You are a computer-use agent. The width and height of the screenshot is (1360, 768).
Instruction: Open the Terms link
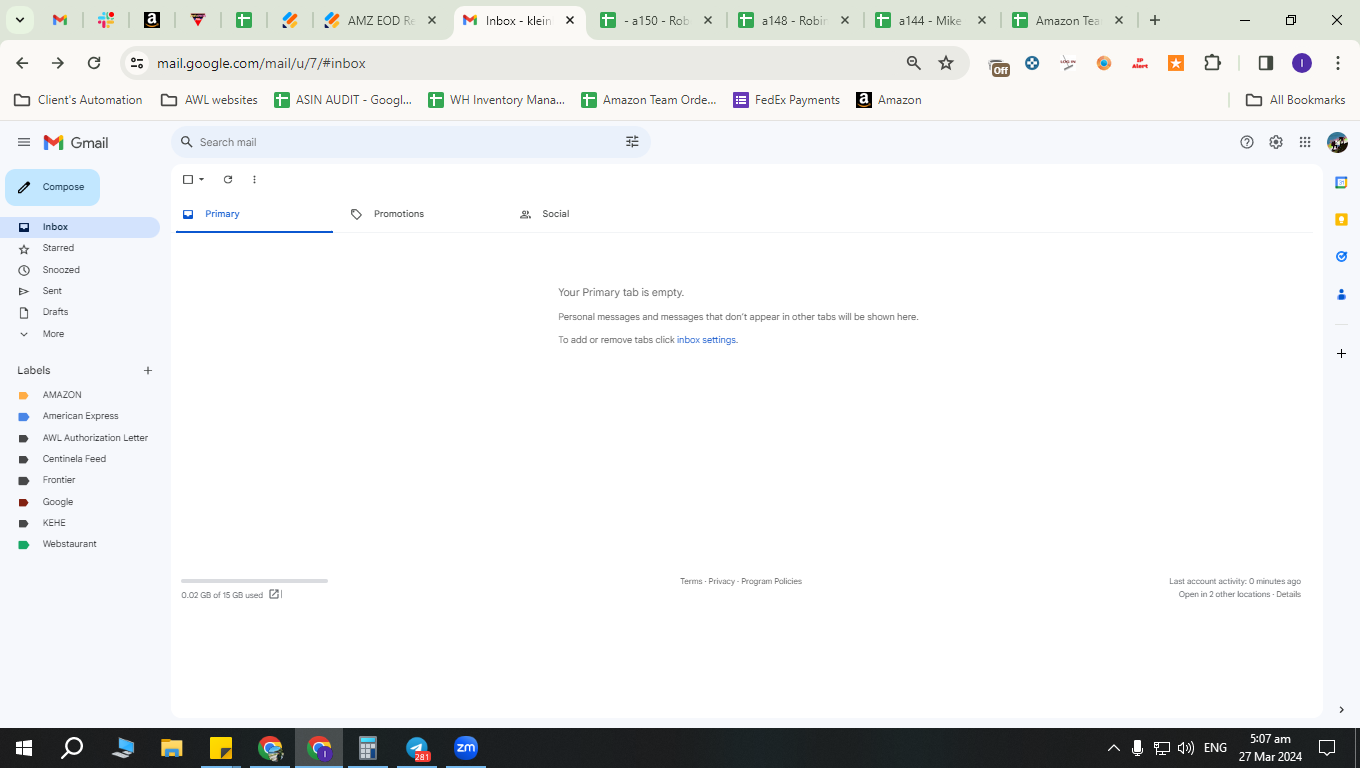pos(691,581)
